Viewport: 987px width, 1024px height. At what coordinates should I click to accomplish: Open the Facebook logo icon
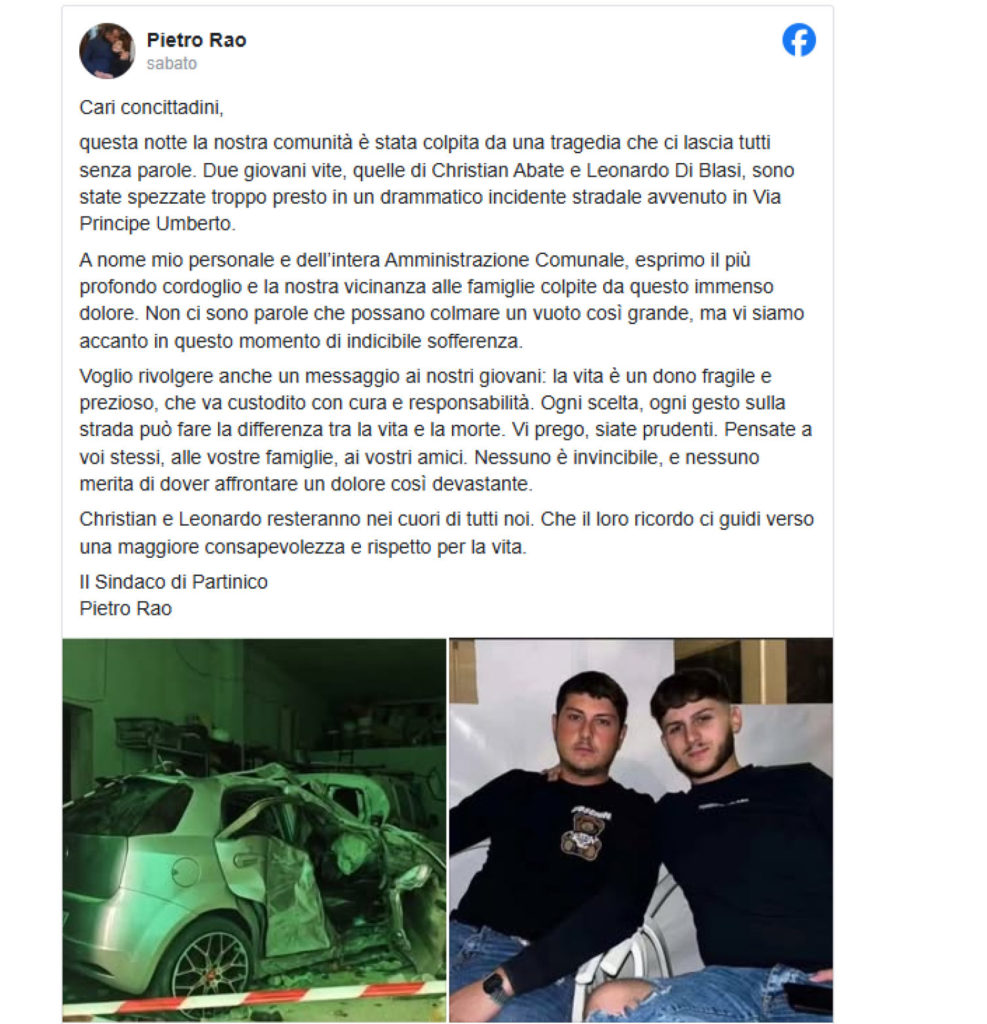[799, 40]
